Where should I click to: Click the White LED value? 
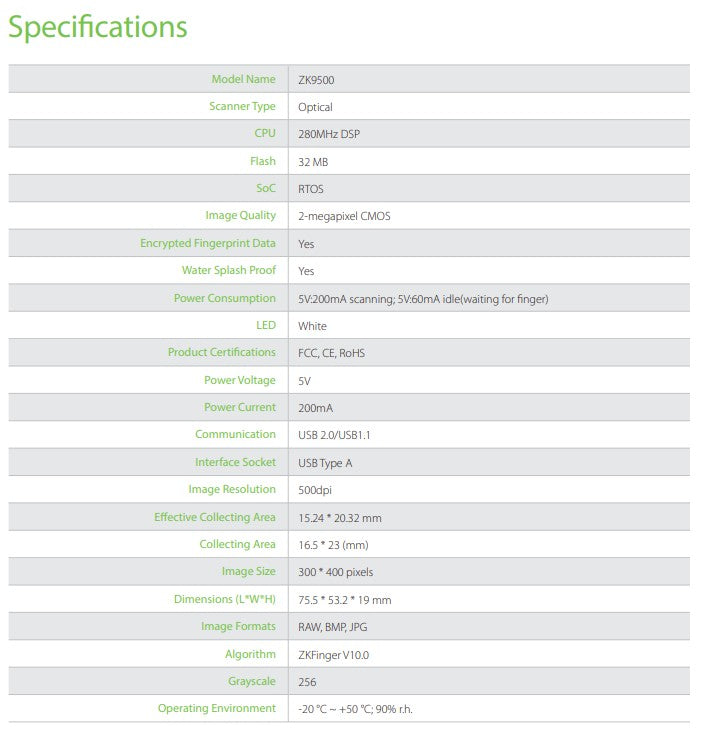[x=312, y=326]
